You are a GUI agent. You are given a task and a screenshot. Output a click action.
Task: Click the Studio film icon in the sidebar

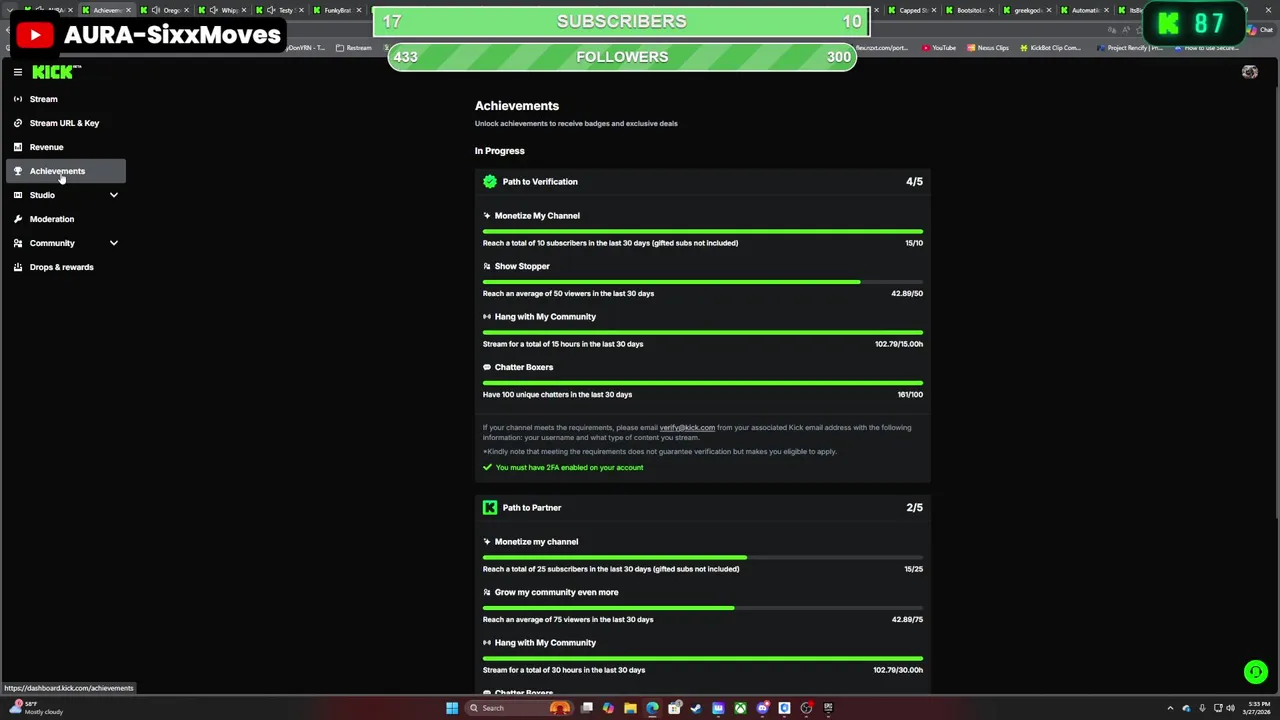tap(18, 195)
